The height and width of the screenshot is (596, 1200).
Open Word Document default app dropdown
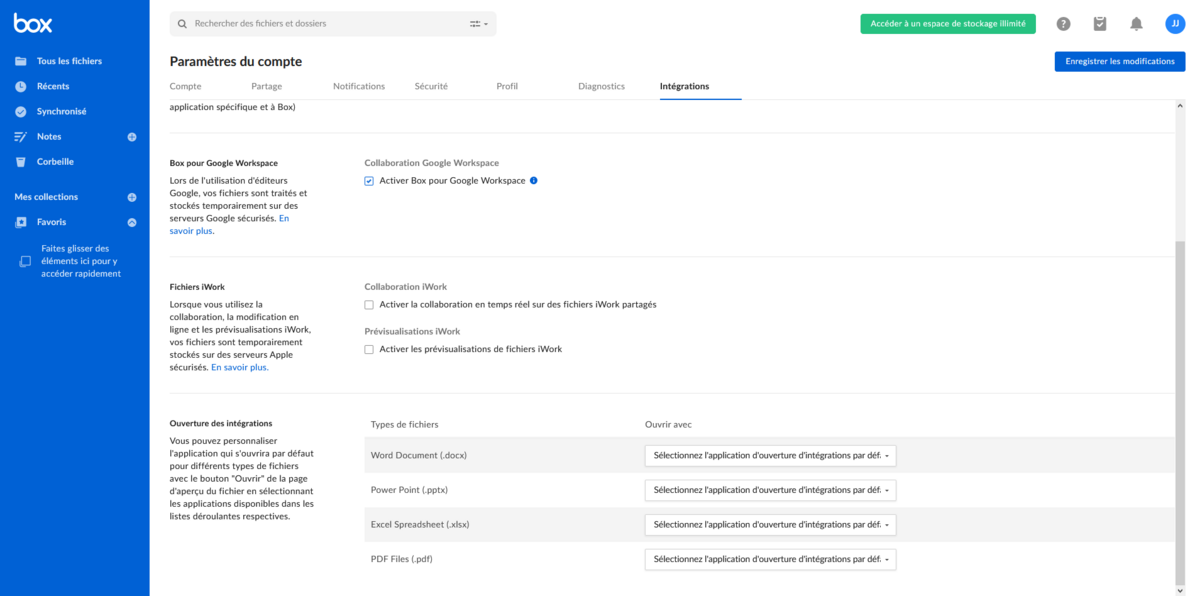click(770, 455)
